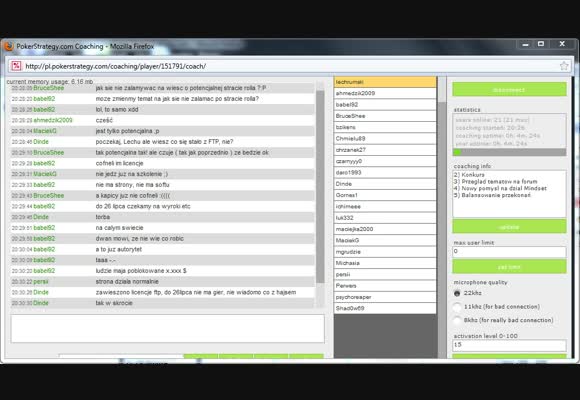Click the green disconnect button
Viewport: 580px width, 400px height.
pos(509,90)
